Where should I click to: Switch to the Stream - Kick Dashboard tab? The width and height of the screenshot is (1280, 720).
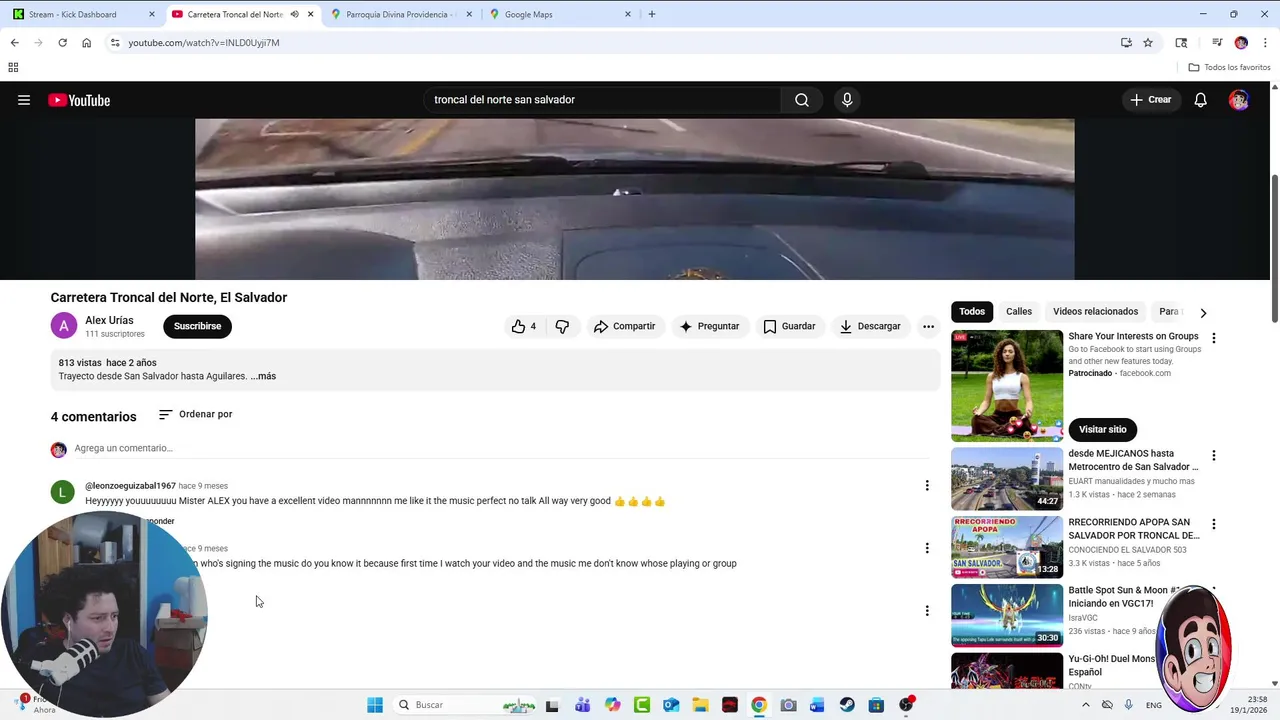pyautogui.click(x=84, y=14)
